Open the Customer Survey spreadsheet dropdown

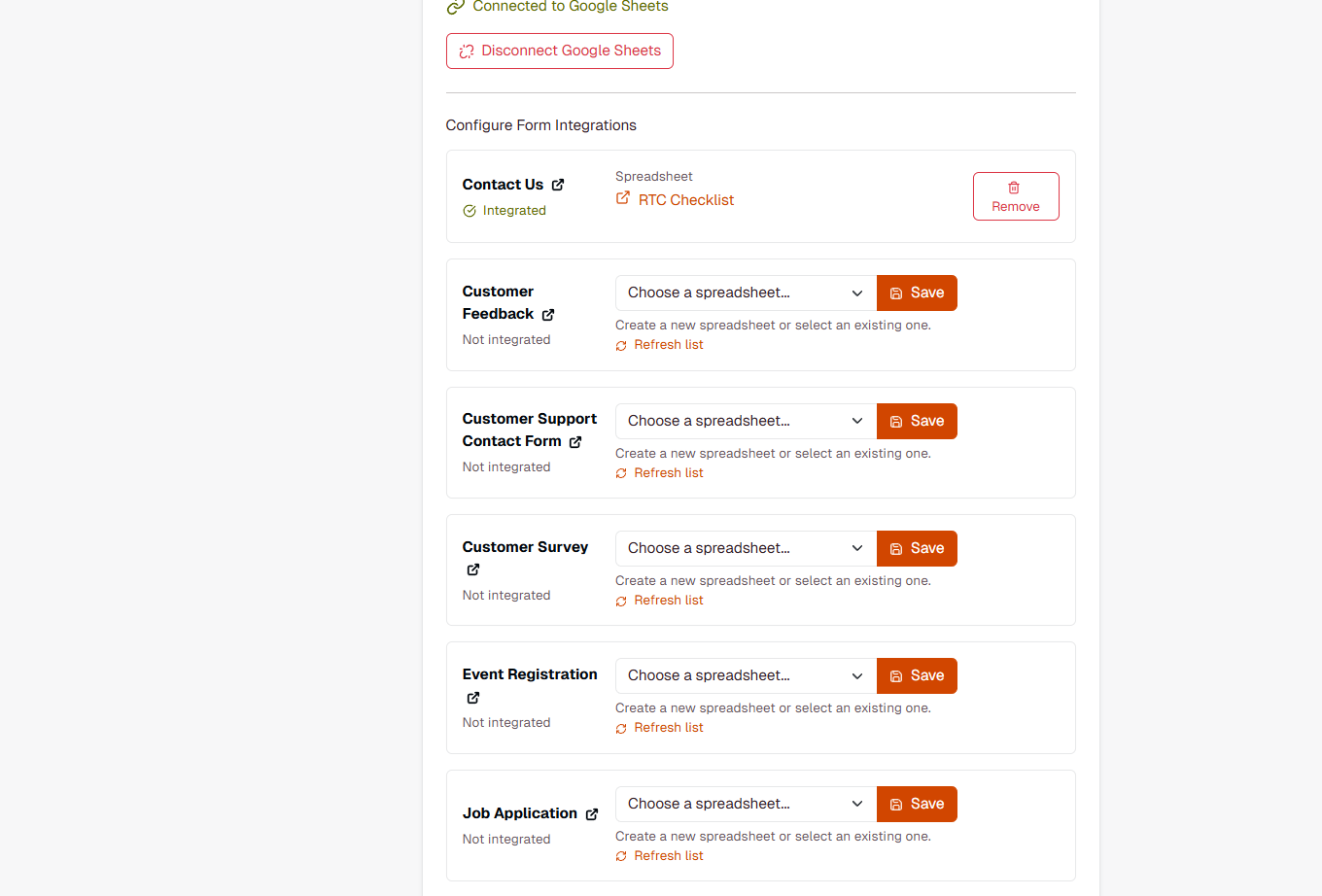click(x=745, y=548)
